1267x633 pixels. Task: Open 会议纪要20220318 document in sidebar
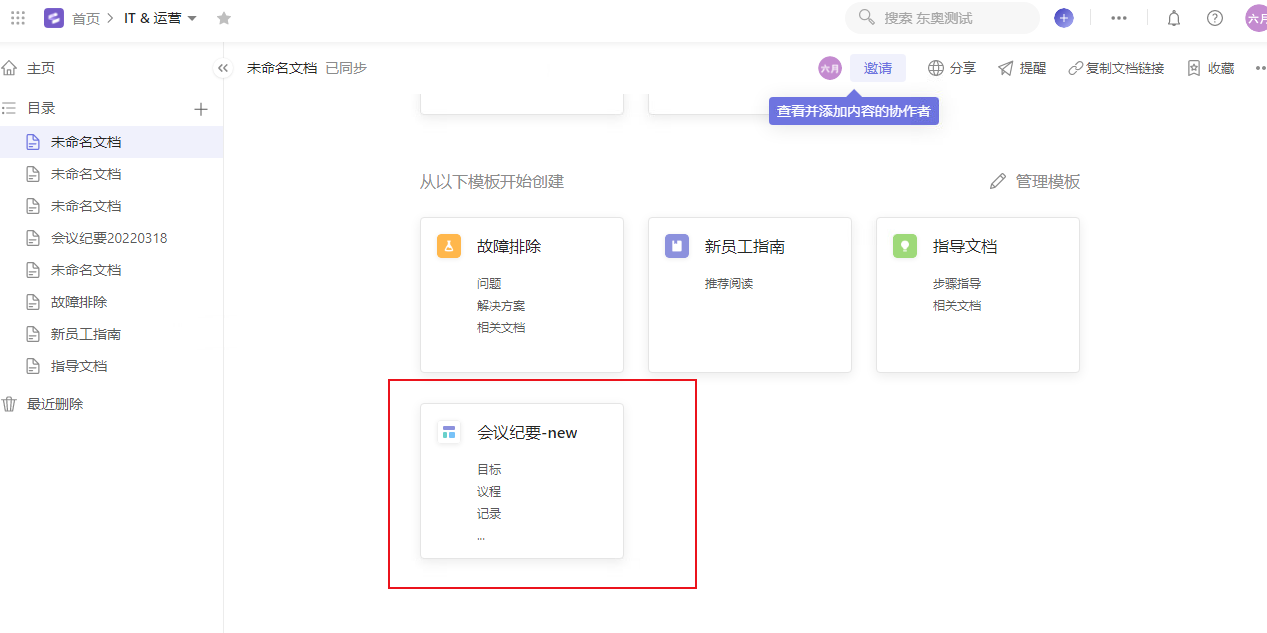[x=111, y=238]
